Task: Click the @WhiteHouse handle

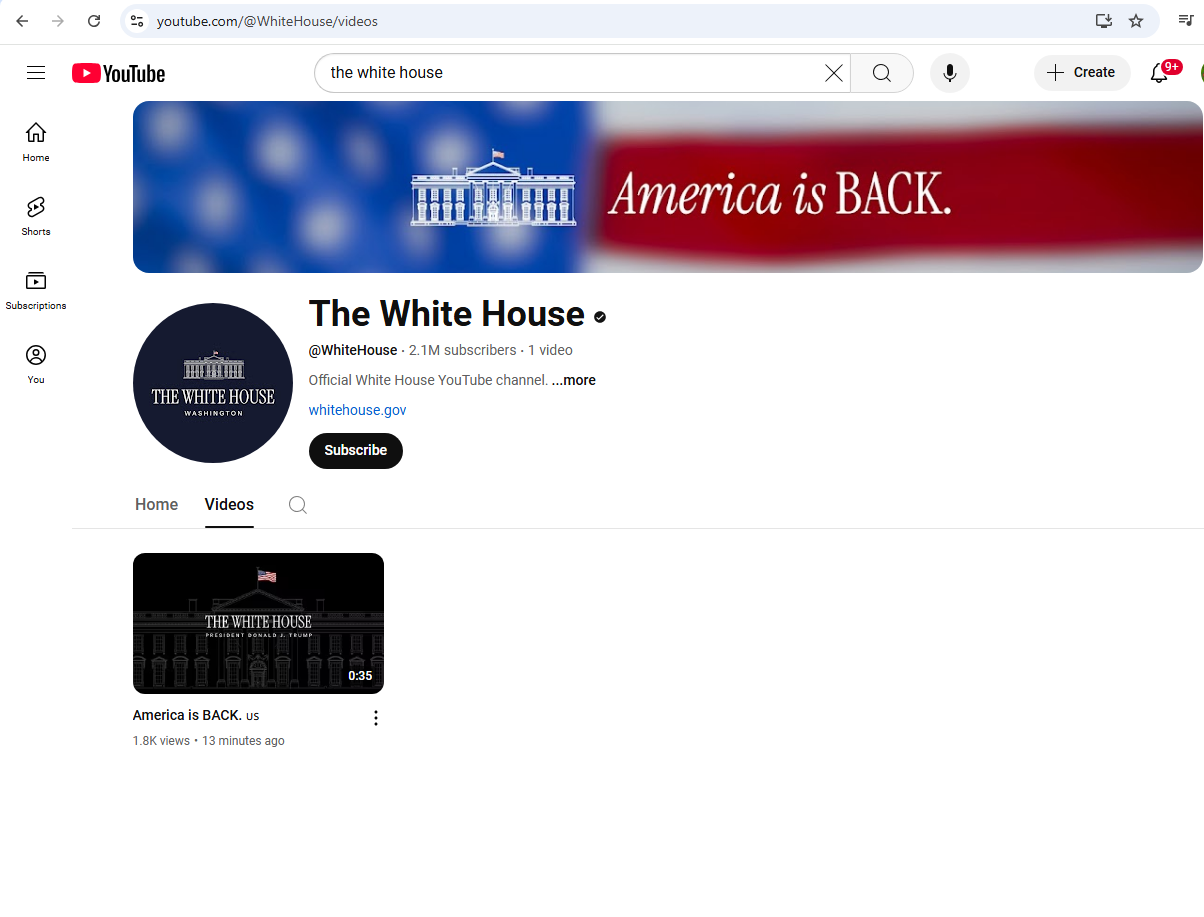Action: 353,350
